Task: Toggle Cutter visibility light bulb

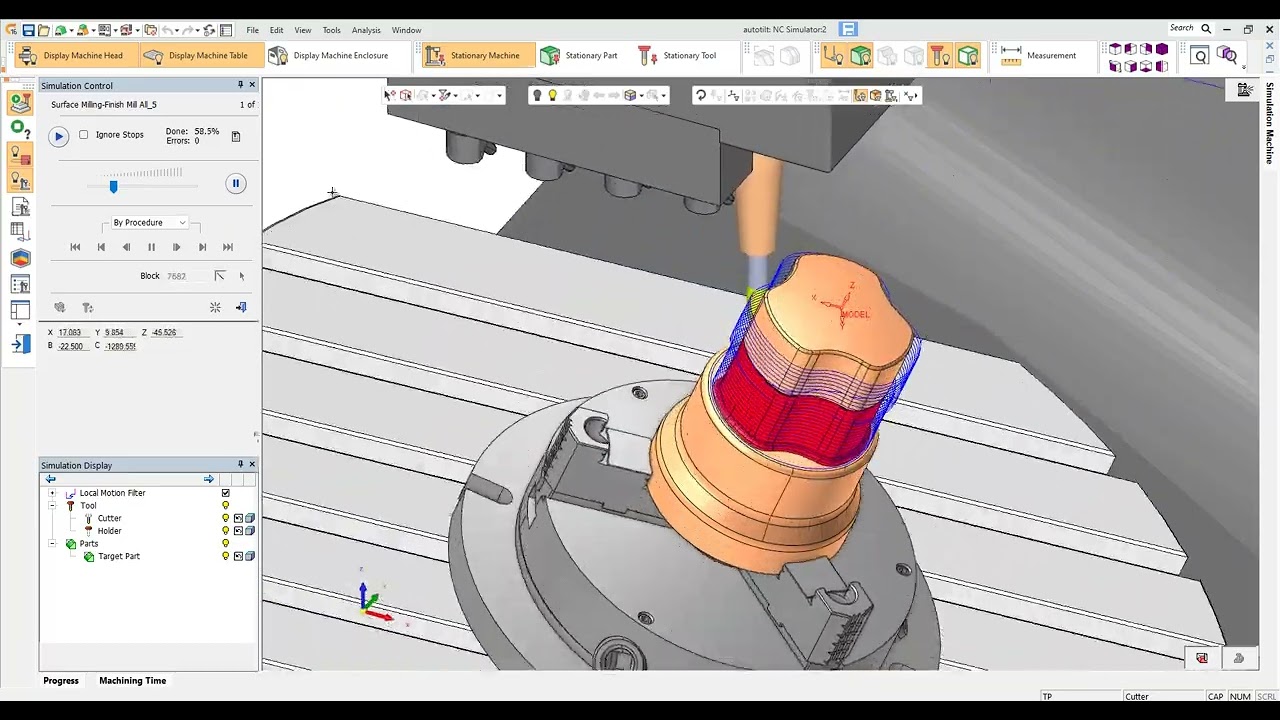Action: (226, 518)
